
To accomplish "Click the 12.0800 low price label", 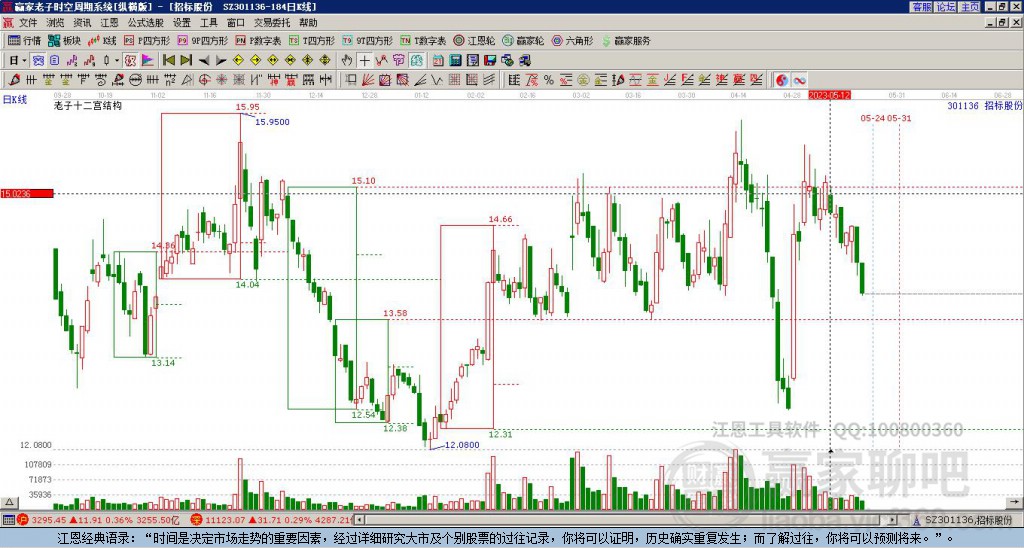I will (462, 445).
